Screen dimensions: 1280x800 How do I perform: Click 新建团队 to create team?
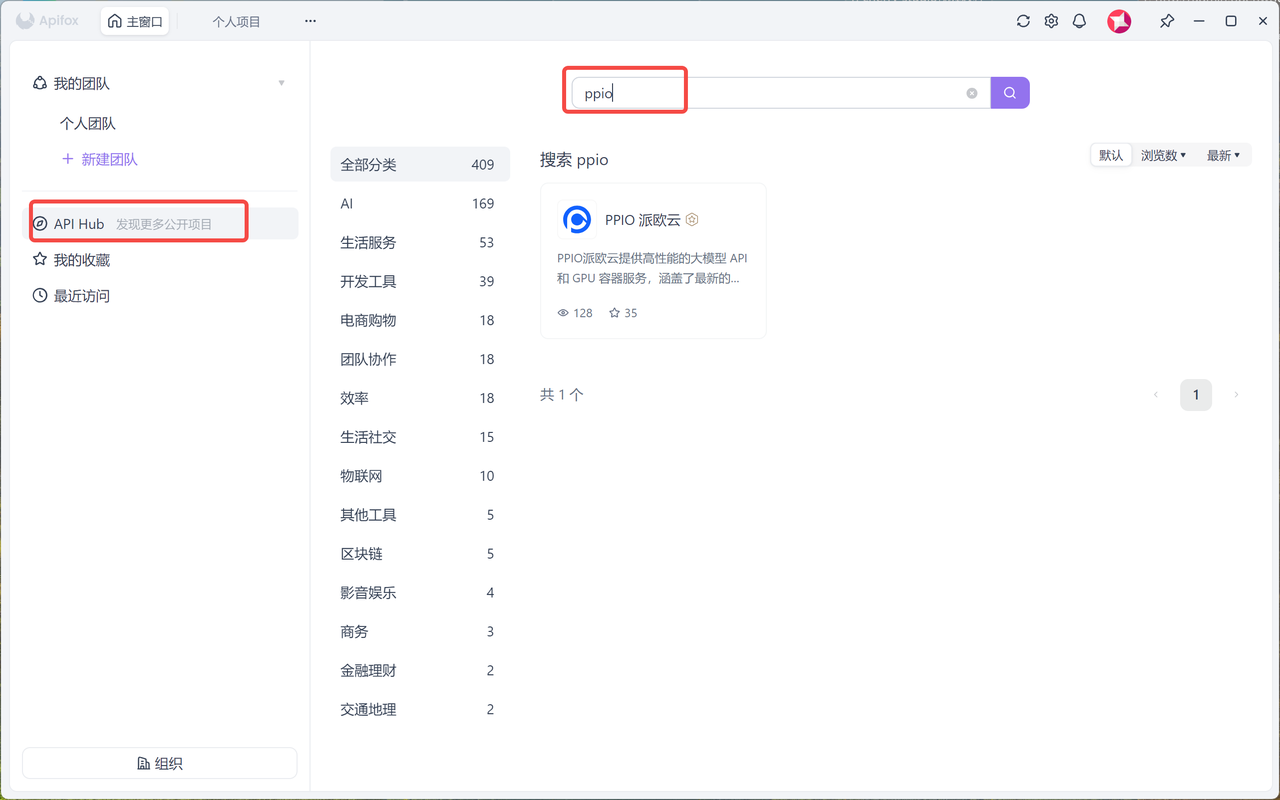pyautogui.click(x=100, y=159)
